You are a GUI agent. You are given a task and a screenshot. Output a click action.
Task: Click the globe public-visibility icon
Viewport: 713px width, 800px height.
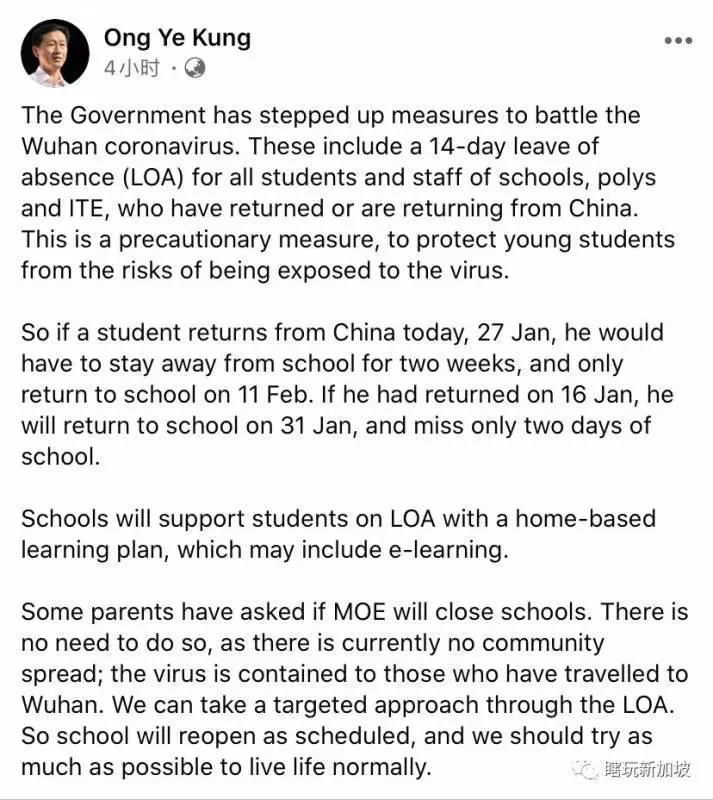pyautogui.click(x=194, y=68)
